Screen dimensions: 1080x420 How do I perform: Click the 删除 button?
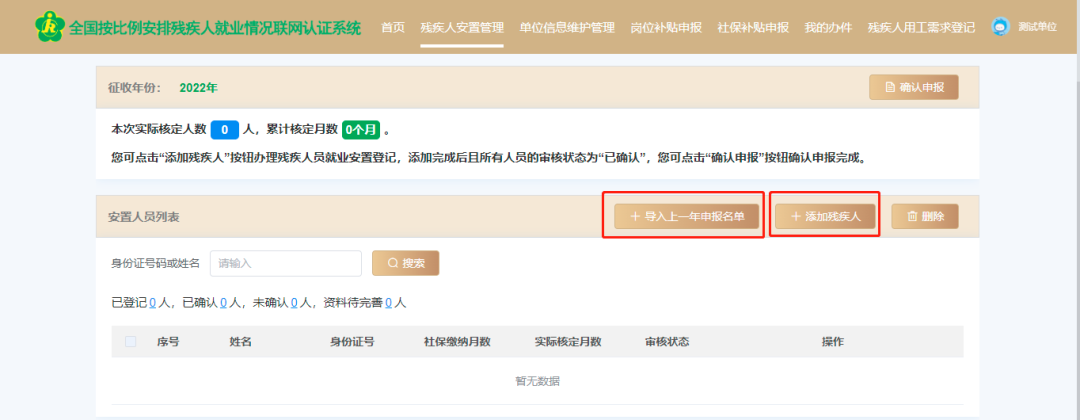(924, 216)
